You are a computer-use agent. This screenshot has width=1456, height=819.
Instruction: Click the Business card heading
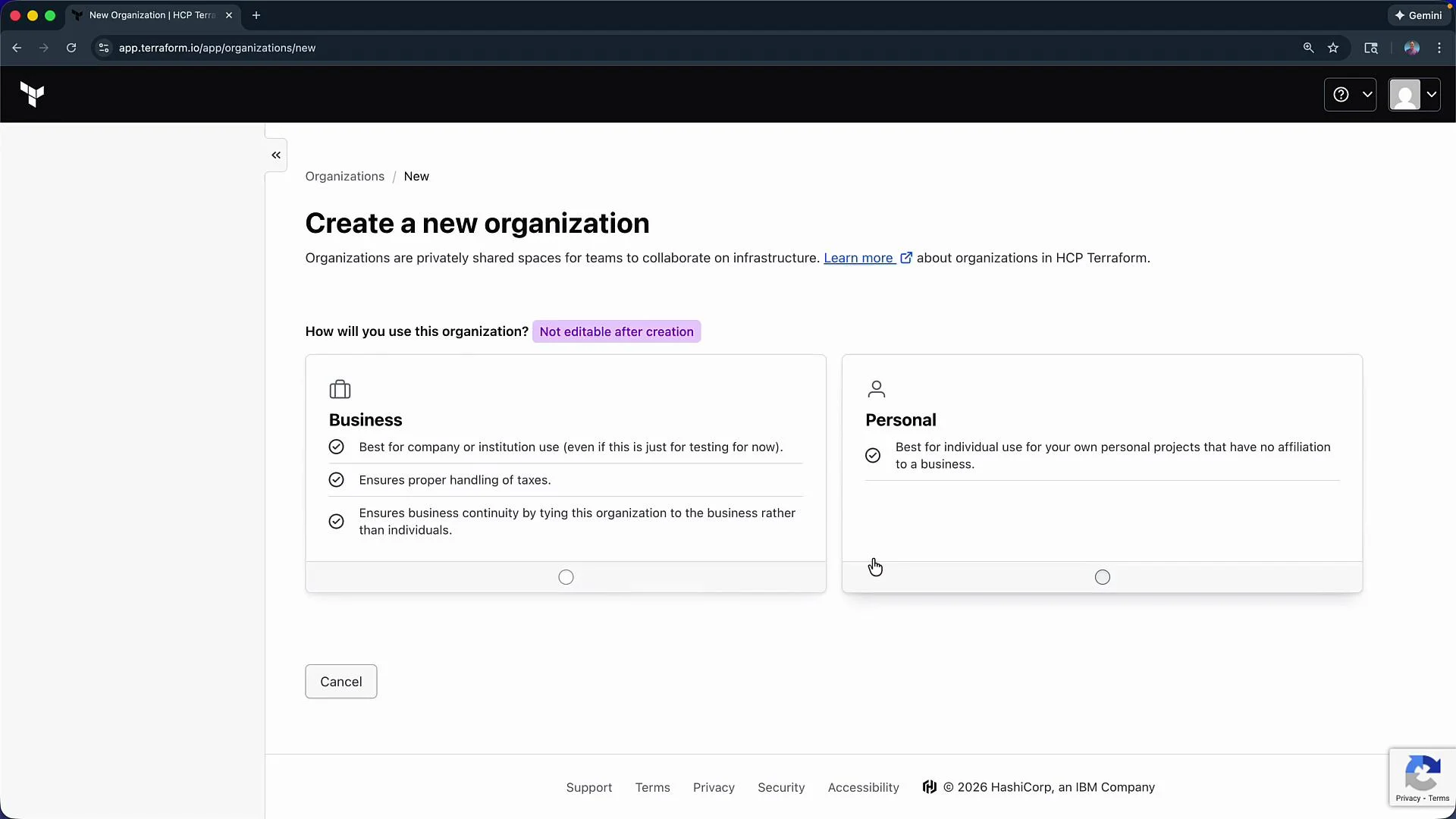click(366, 420)
